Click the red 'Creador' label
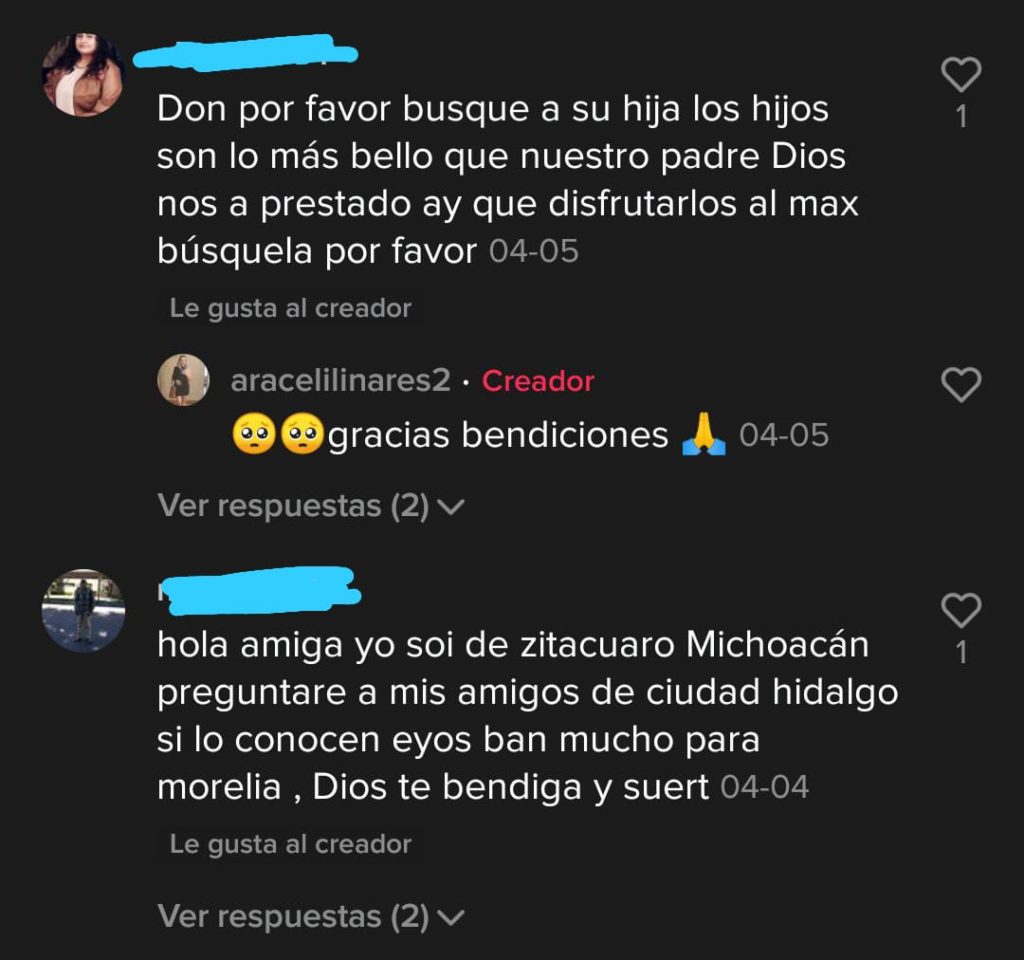This screenshot has height=960, width=1024. (538, 381)
